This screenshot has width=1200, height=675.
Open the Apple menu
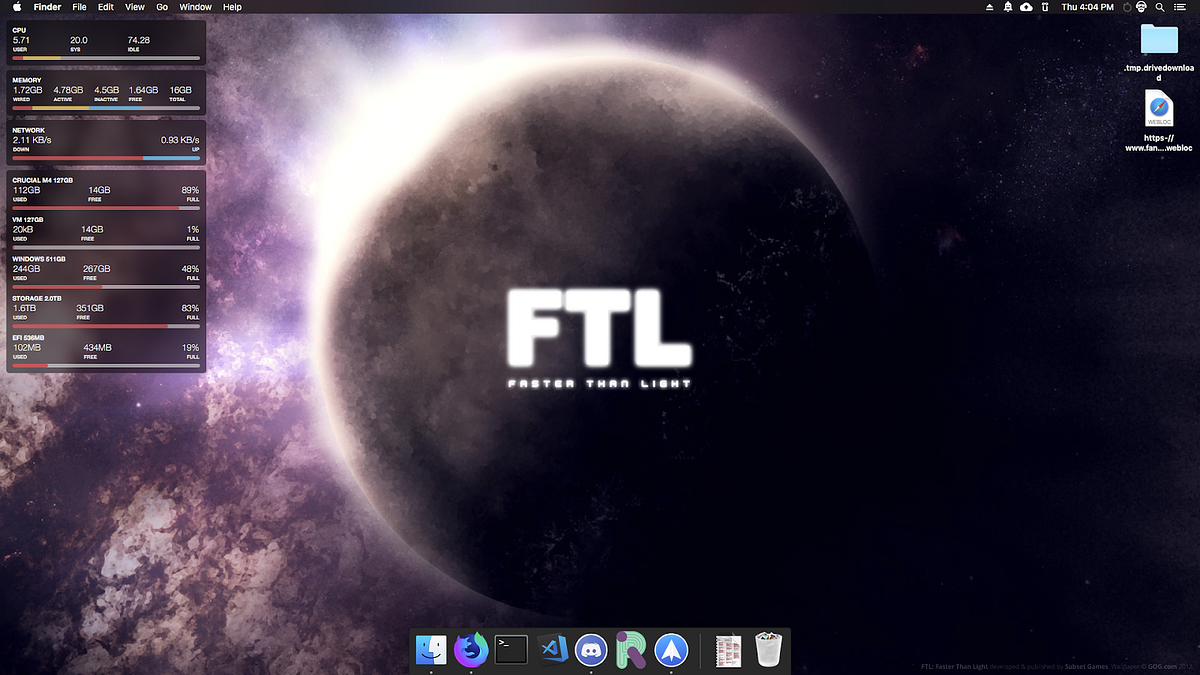[17, 7]
